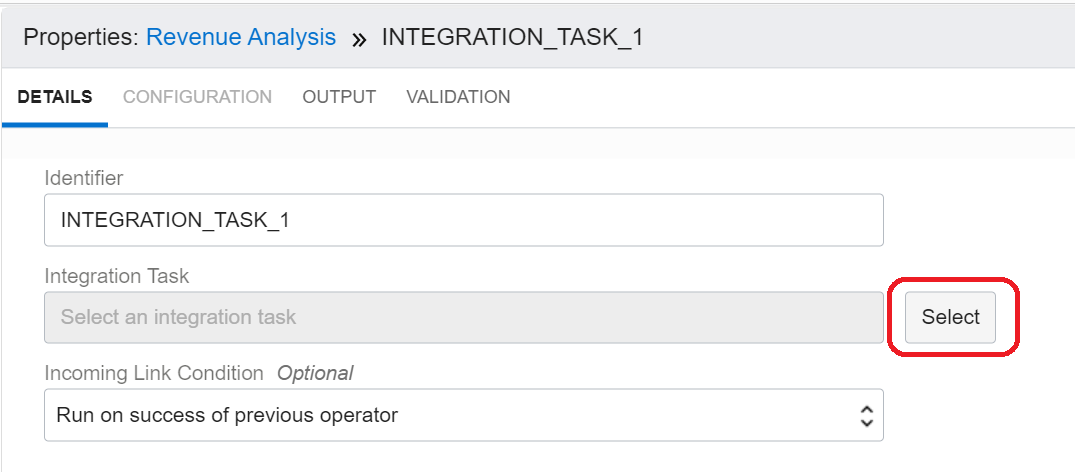Click the Incoming Link Condition label
The height and width of the screenshot is (472, 1075).
pos(154,373)
